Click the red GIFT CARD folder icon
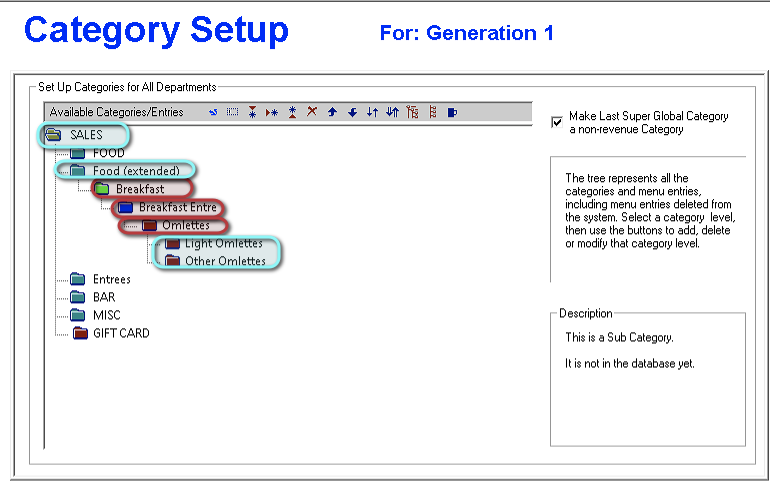This screenshot has width=770, height=482. pyautogui.click(x=80, y=333)
